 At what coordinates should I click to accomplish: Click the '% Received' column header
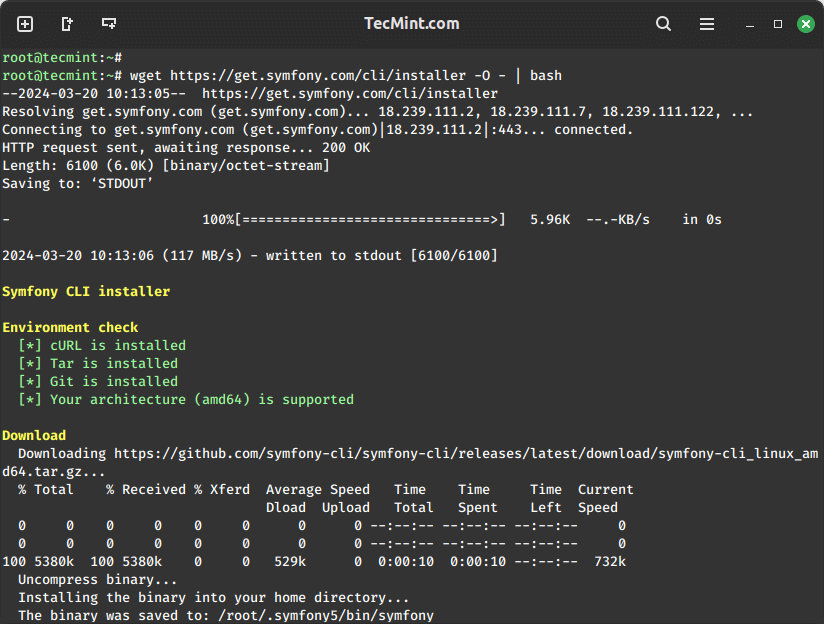[x=146, y=489]
